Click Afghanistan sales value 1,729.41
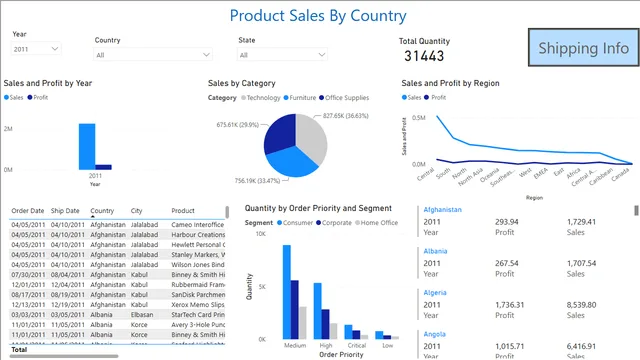Image resolution: width=640 pixels, height=360 pixels. pyautogui.click(x=581, y=222)
